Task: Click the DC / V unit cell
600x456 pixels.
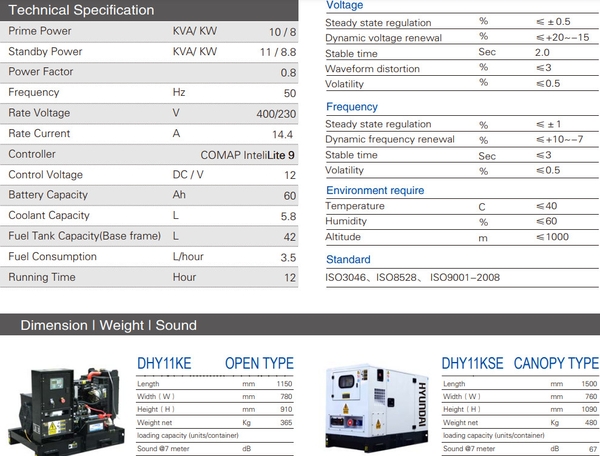Action: click(x=188, y=175)
